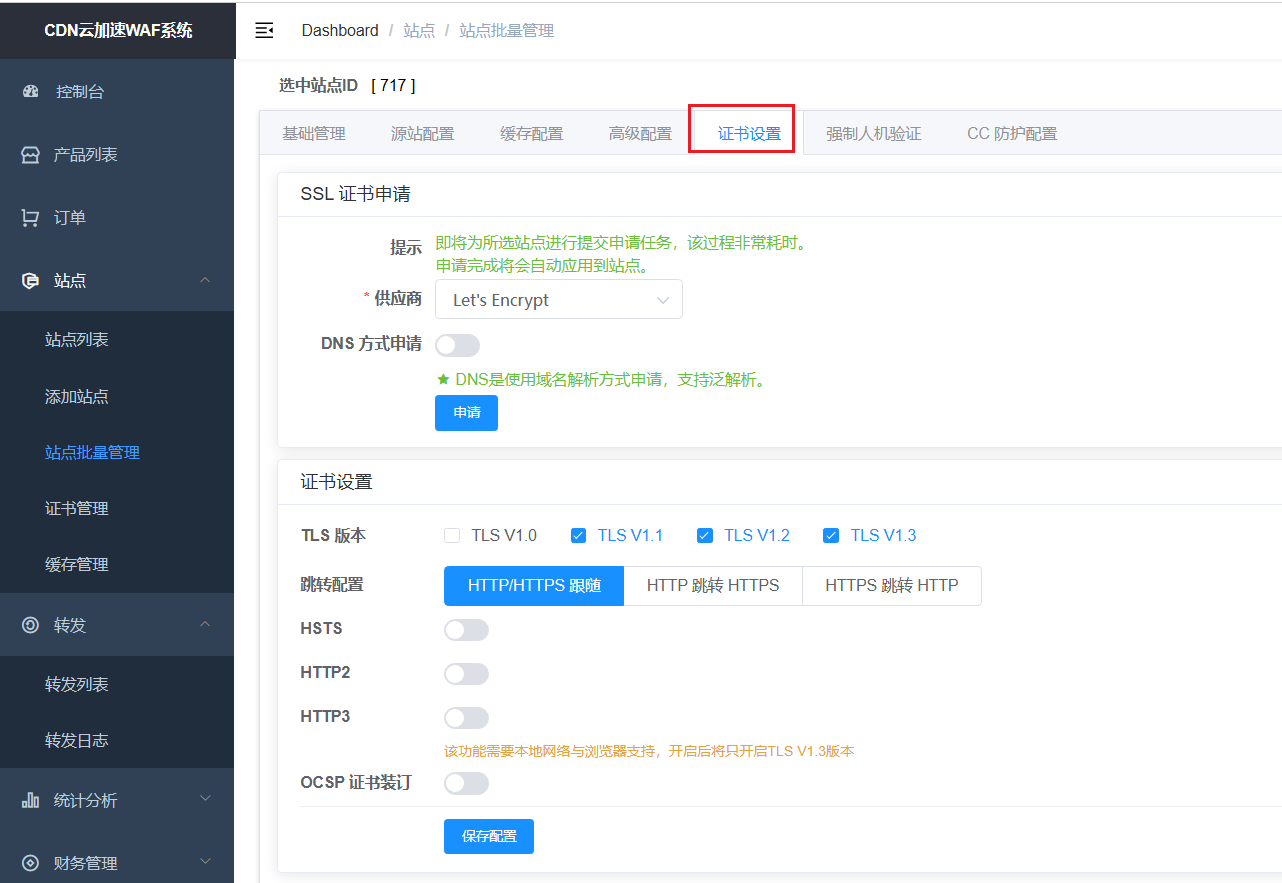The height and width of the screenshot is (883, 1282).
Task: Click the 产品列表 store icon
Action: pos(30,155)
